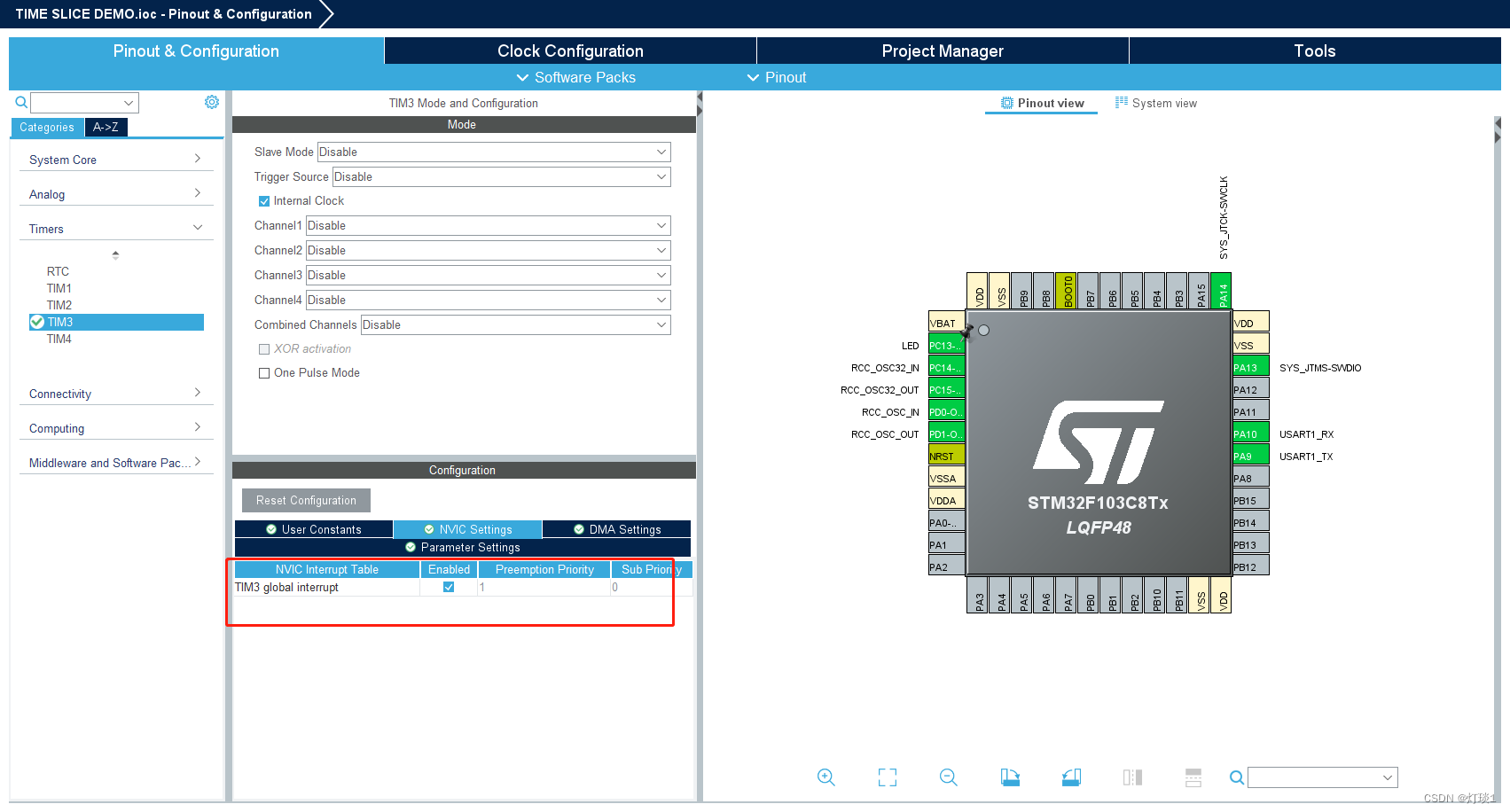Zoom in on the pinout view
This screenshot has height=812, width=1510.
pyautogui.click(x=826, y=777)
